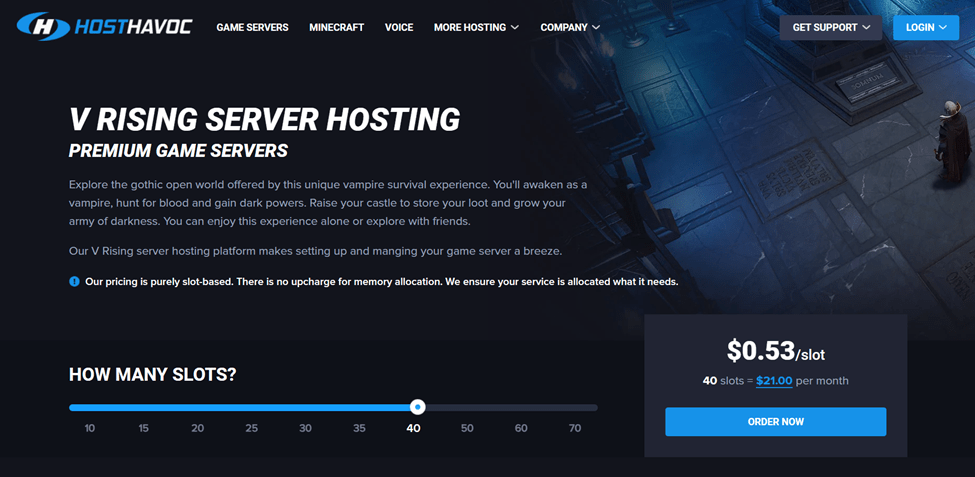975x477 pixels.
Task: Select maximum 70 slots on slider
Action: [x=575, y=428]
